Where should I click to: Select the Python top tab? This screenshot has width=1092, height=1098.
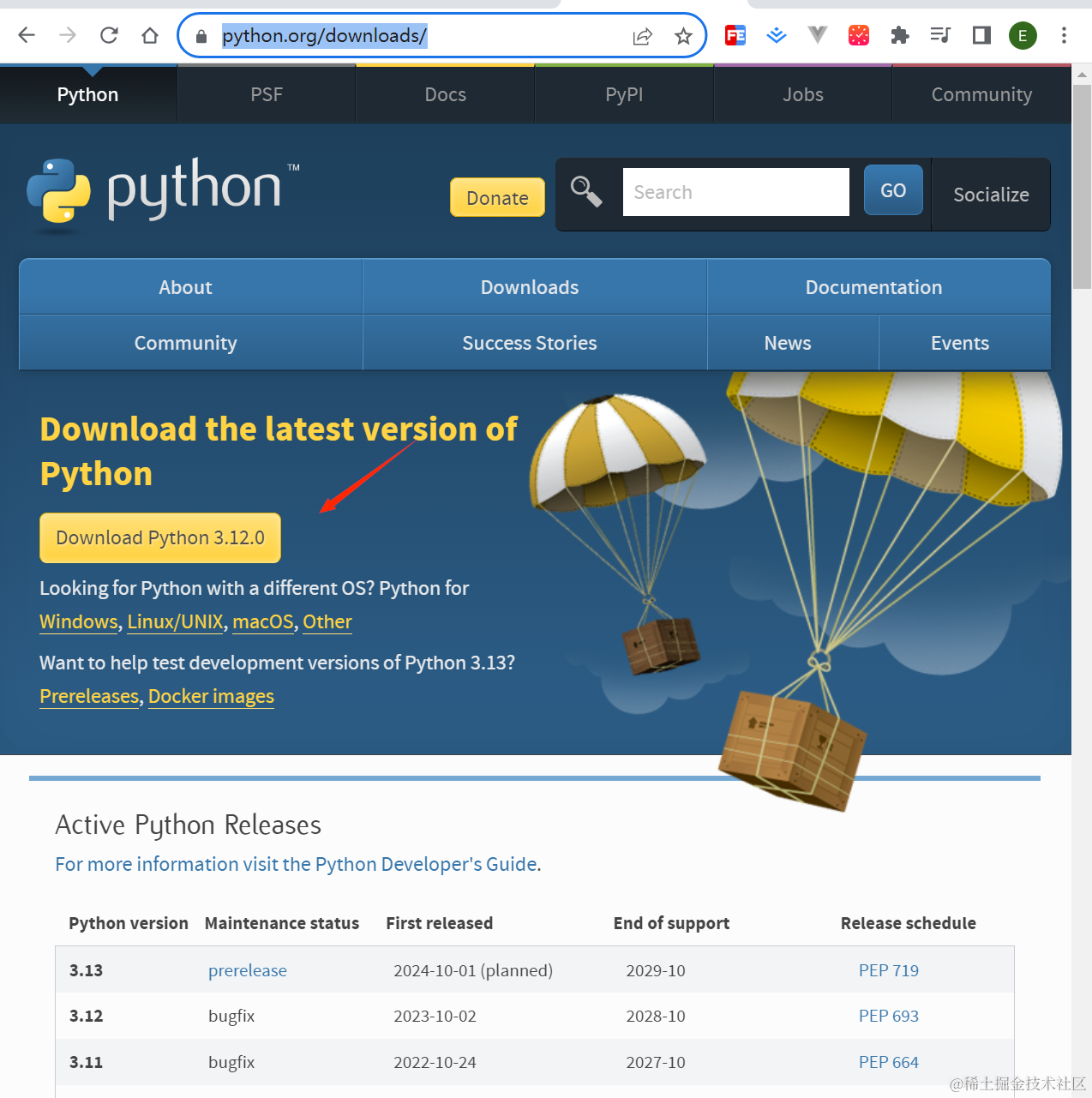click(x=88, y=94)
